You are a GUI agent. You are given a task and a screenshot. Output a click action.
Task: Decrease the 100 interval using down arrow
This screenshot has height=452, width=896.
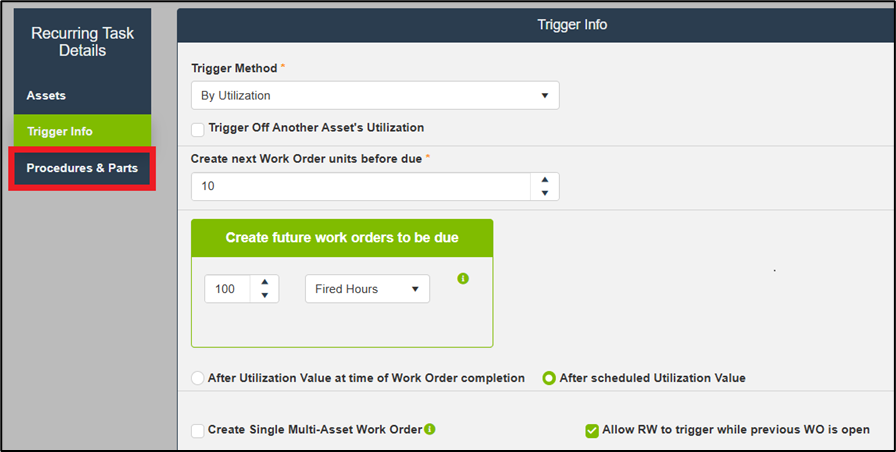[x=264, y=295]
